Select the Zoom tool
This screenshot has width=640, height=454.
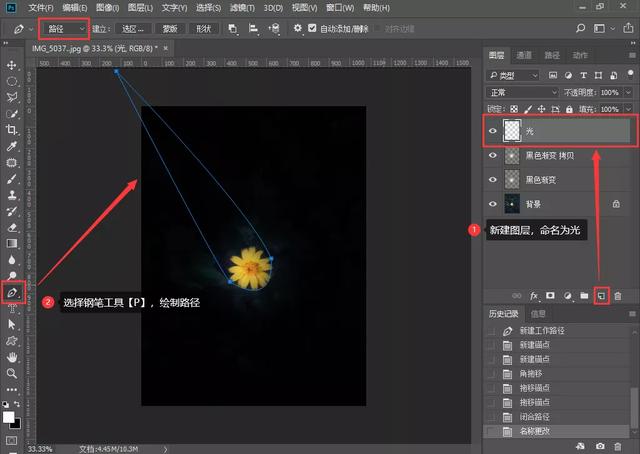[x=11, y=373]
